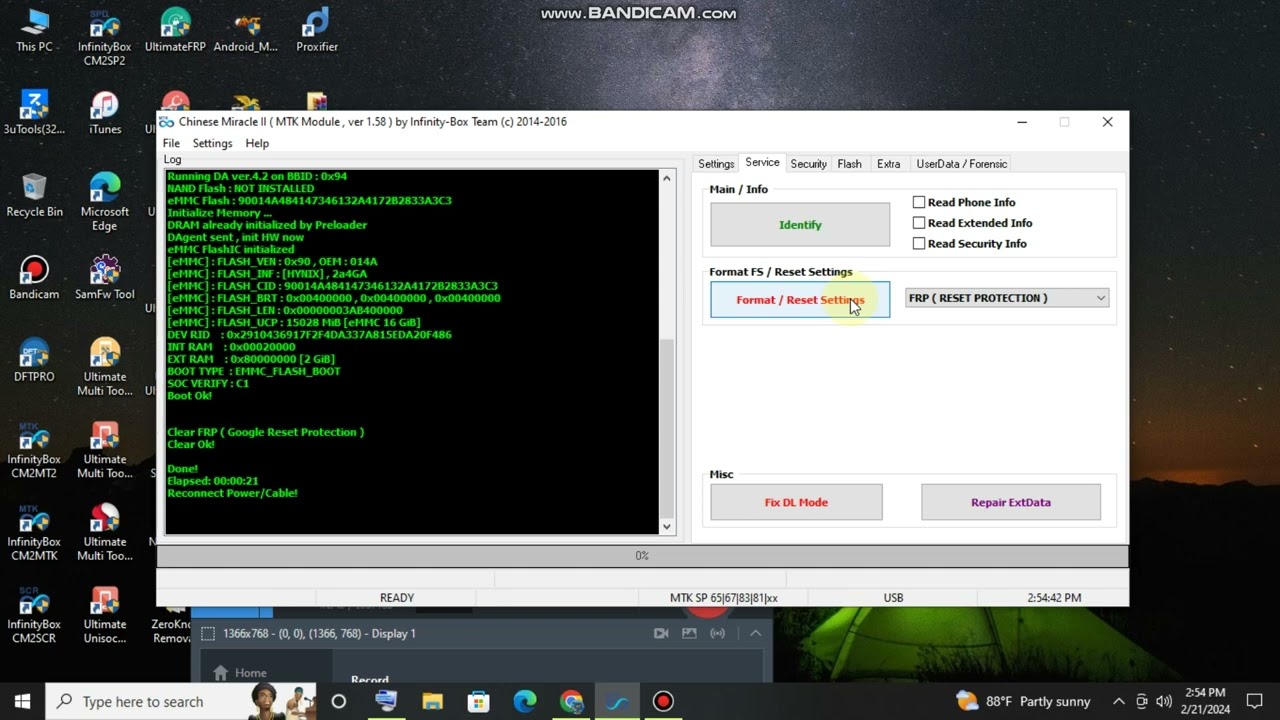Click the 0% progress bar
The image size is (1280, 720).
coord(642,556)
